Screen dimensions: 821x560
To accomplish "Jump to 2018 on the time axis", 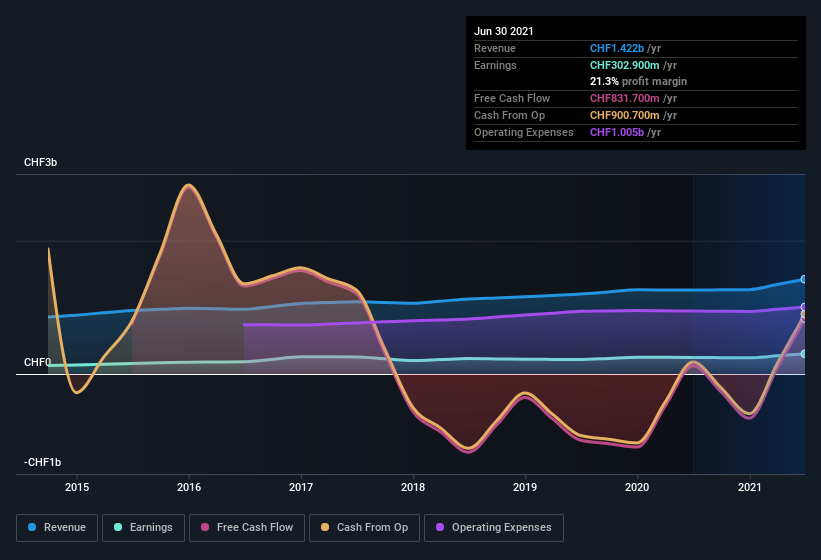I will click(x=413, y=487).
